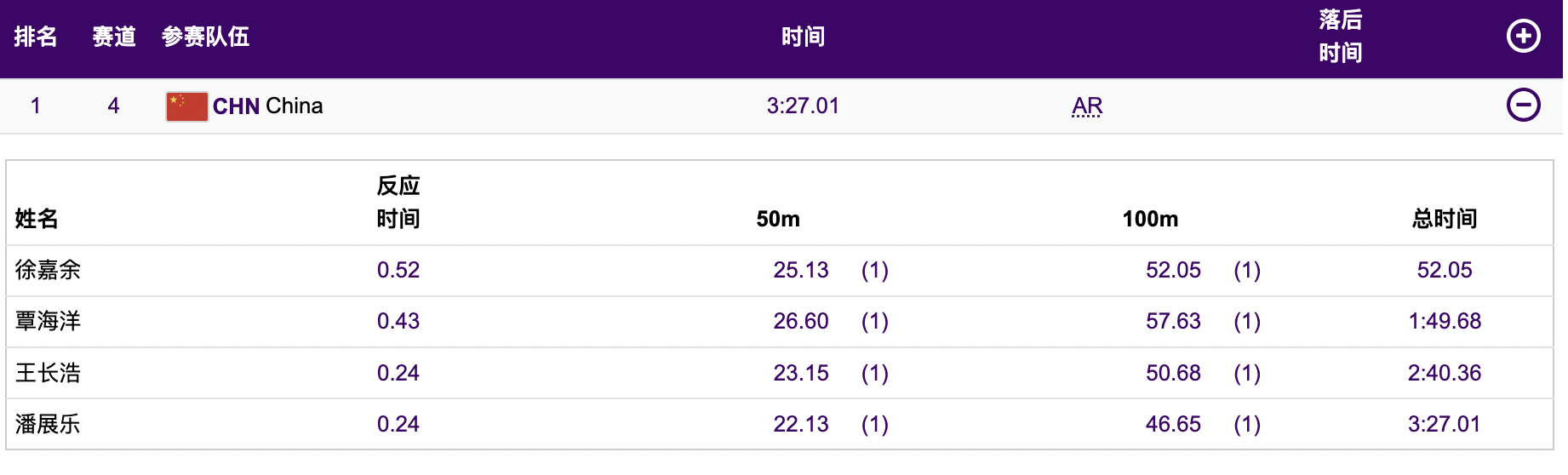Click the CHN China team name
The image size is (1568, 475).
pyautogui.click(x=267, y=106)
